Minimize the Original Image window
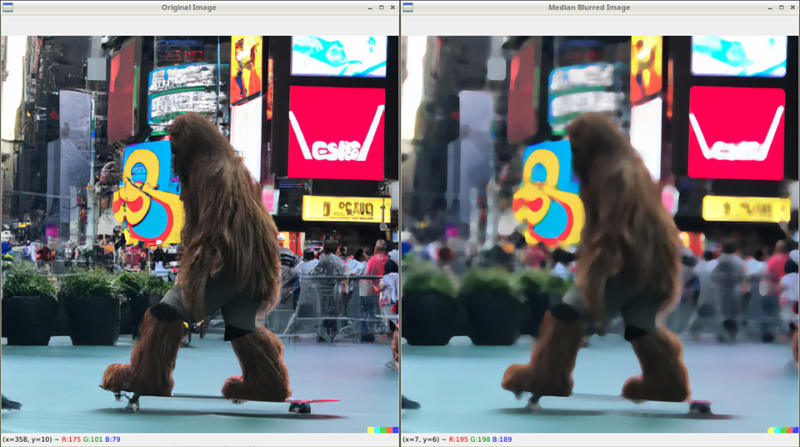This screenshot has width=800, height=447. tap(370, 8)
